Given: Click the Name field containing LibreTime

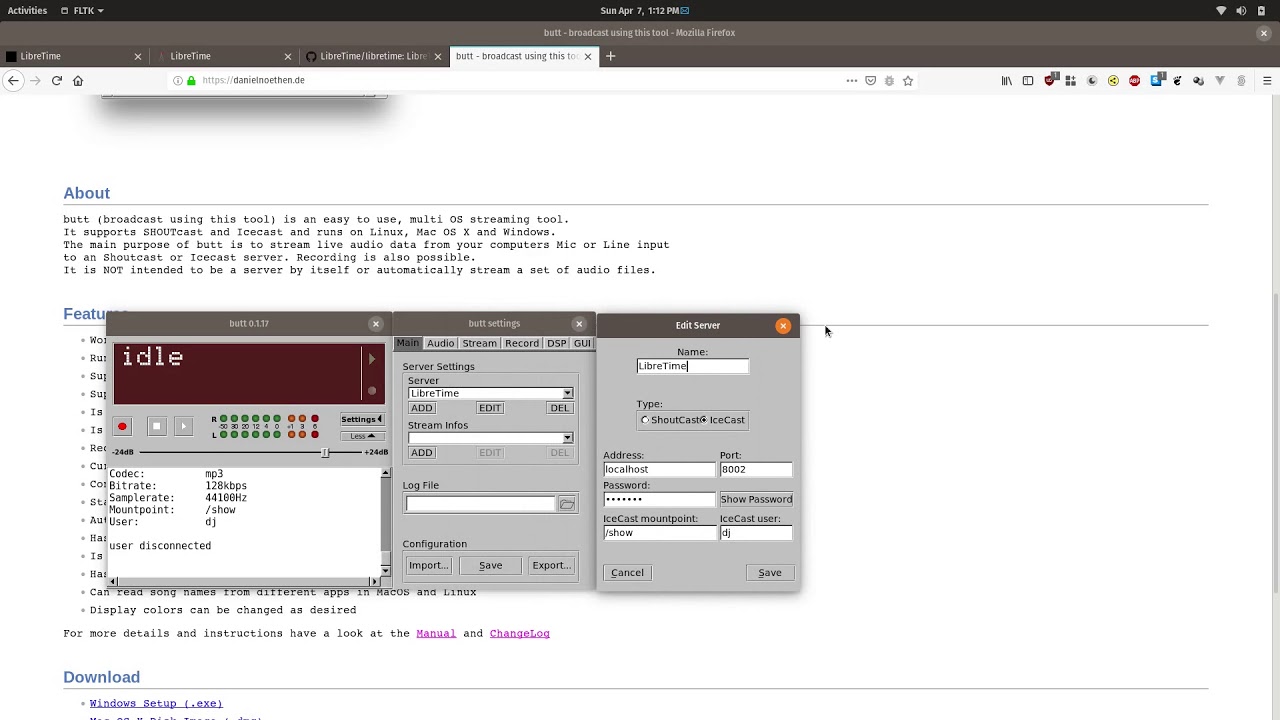Looking at the screenshot, I should click(x=692, y=366).
